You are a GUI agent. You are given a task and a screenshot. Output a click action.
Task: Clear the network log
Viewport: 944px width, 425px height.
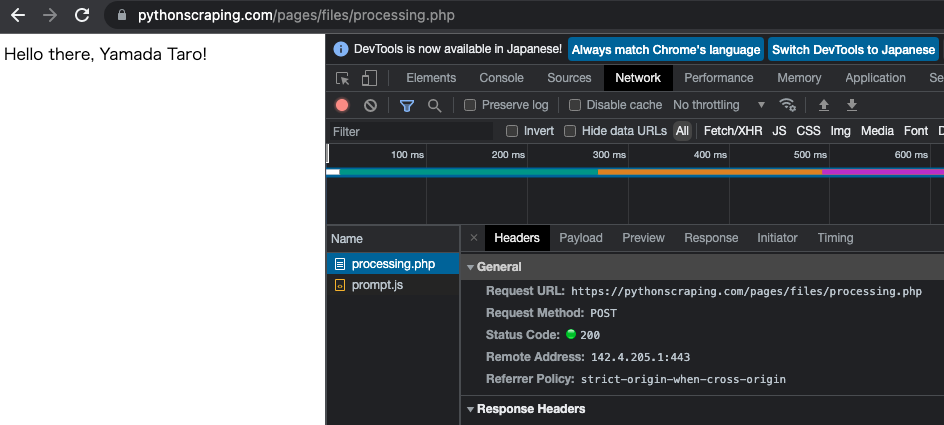pyautogui.click(x=370, y=105)
